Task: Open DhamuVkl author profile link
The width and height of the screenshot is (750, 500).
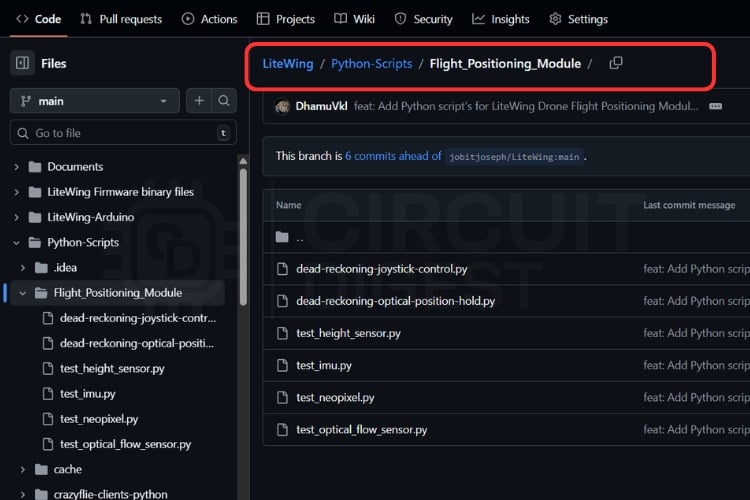Action: click(x=321, y=106)
